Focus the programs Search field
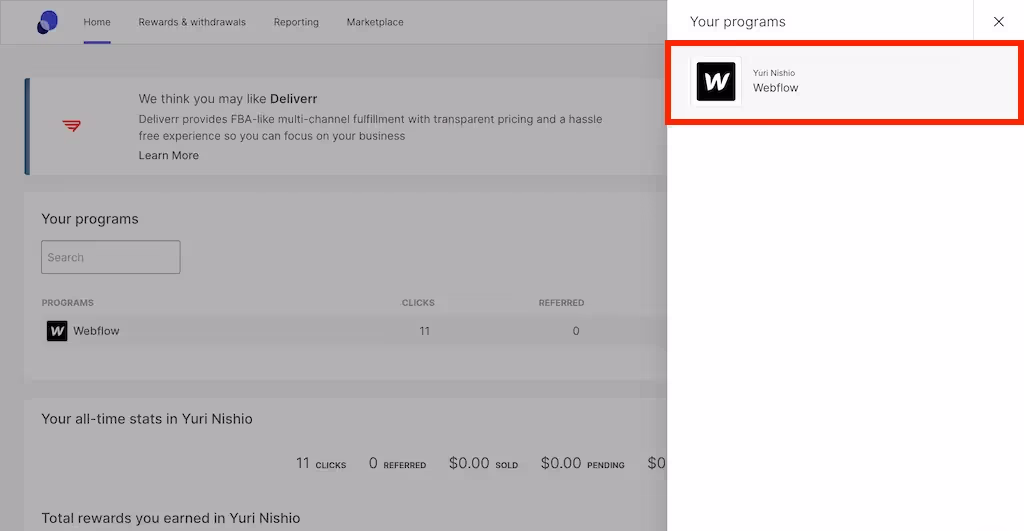This screenshot has height=531, width=1024. (x=110, y=257)
